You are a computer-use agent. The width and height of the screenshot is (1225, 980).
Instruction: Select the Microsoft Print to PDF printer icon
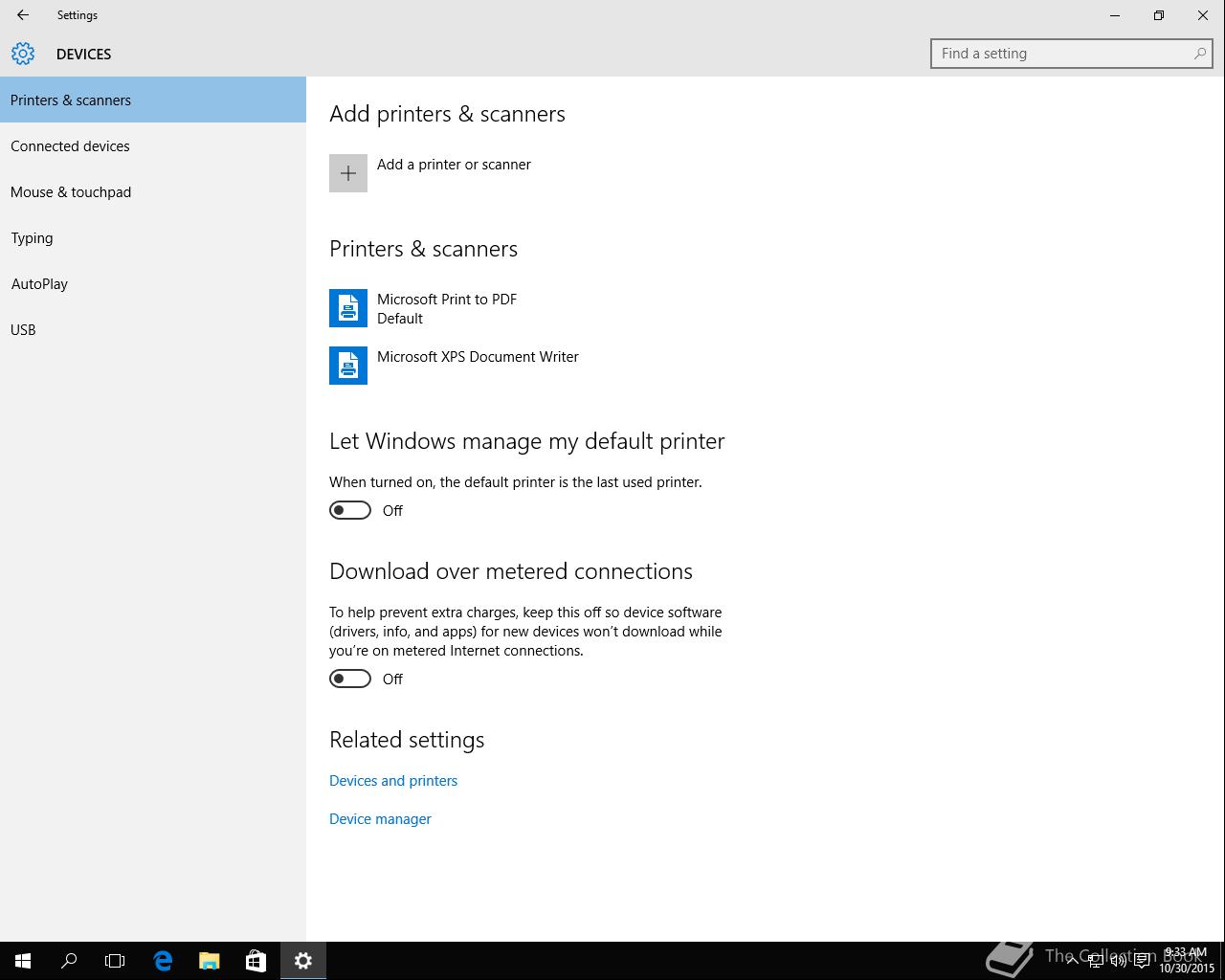pos(348,308)
